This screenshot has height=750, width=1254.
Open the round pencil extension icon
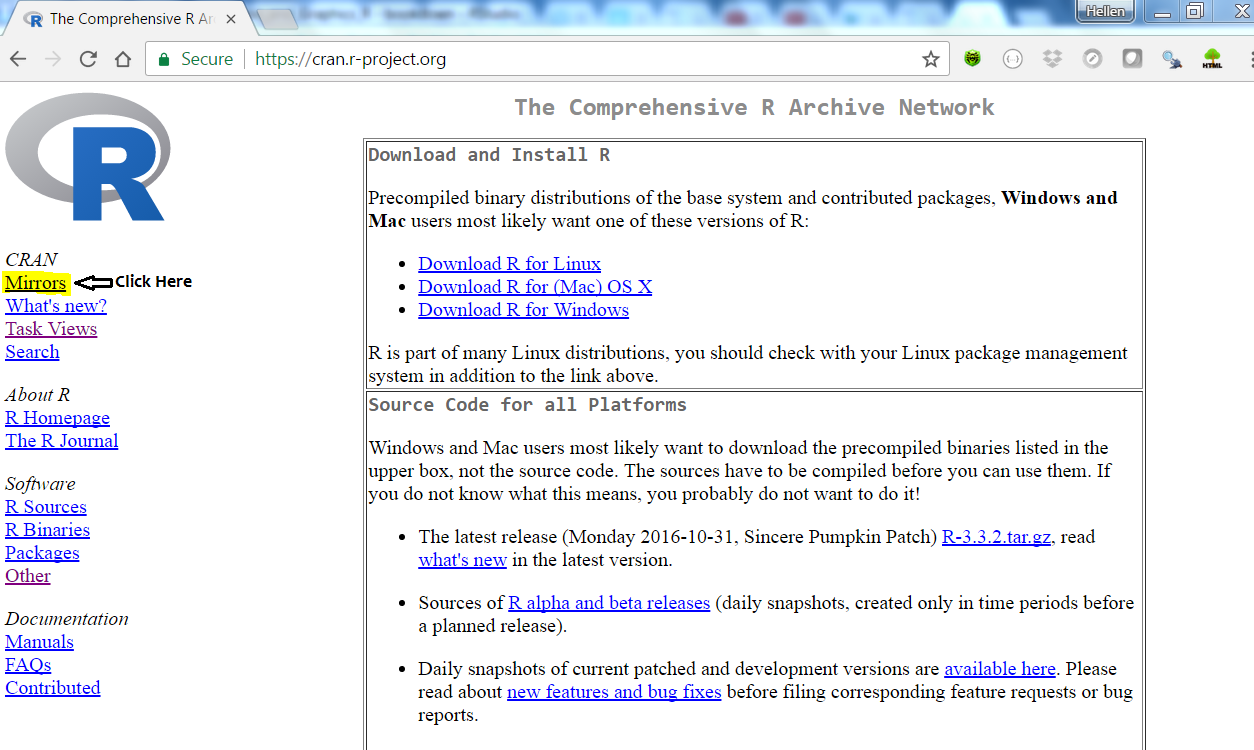coord(1092,59)
